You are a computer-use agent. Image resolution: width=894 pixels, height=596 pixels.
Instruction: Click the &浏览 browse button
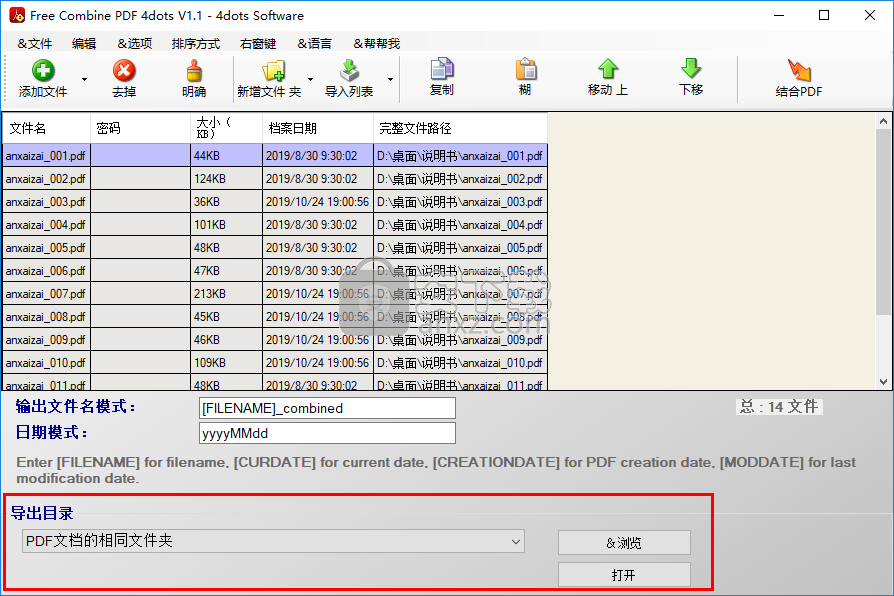pos(624,542)
